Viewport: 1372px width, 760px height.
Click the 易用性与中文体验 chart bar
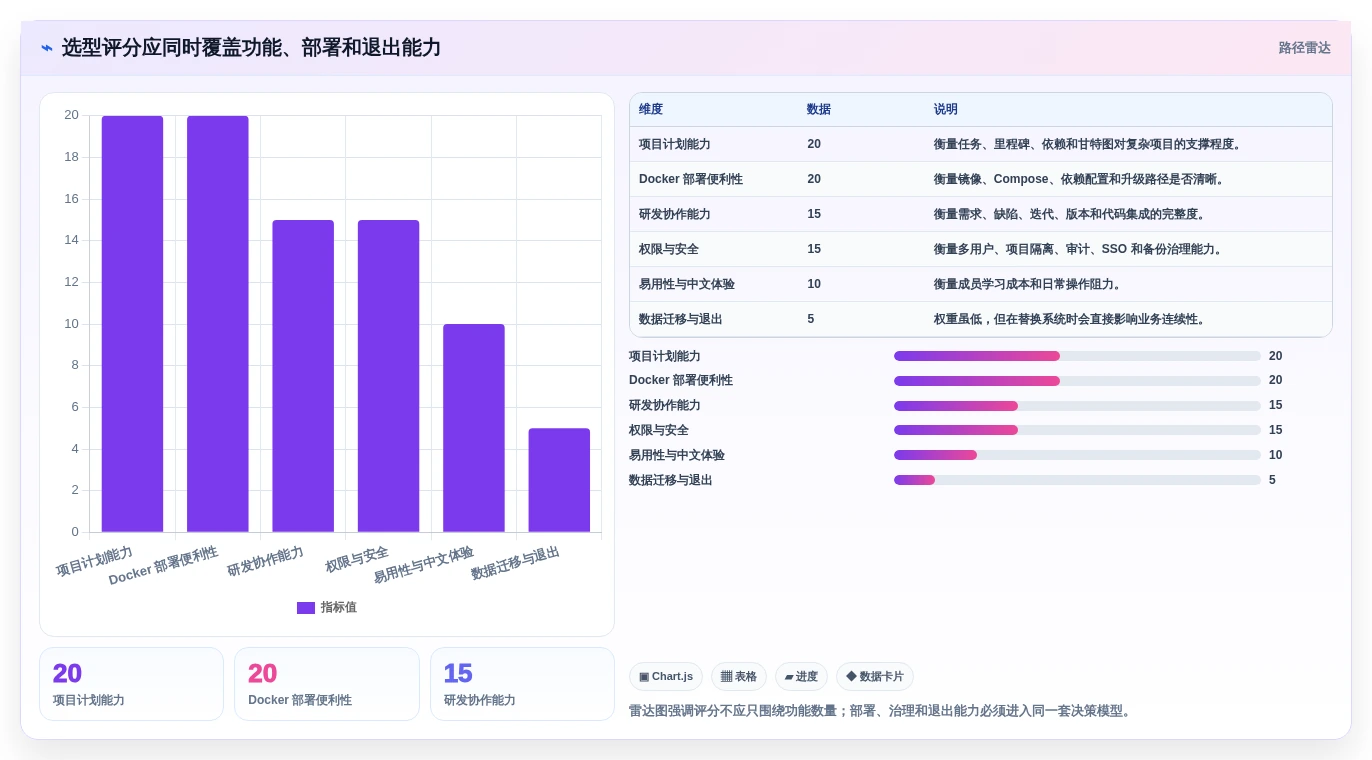pyautogui.click(x=474, y=428)
